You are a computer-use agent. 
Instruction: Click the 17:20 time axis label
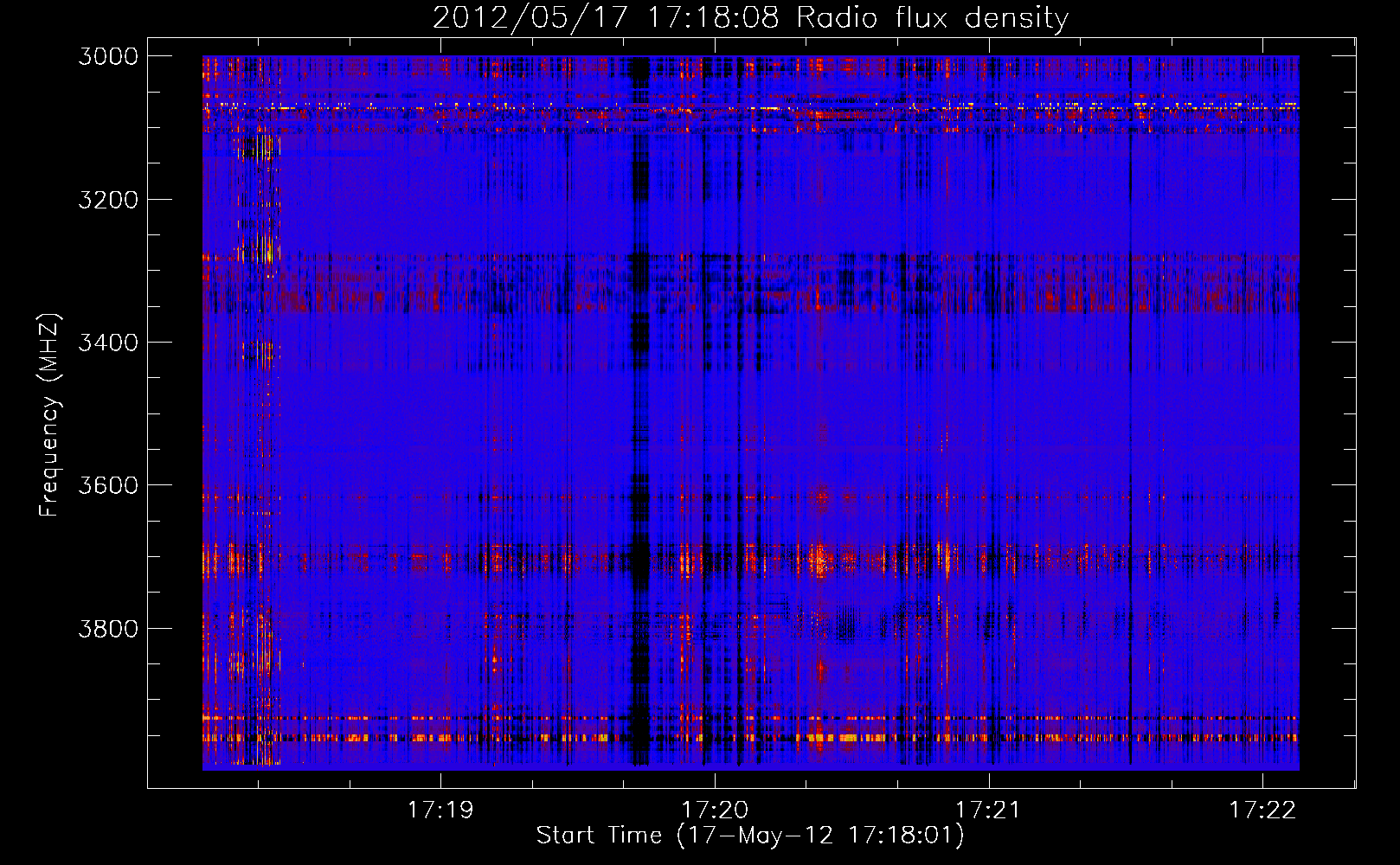(x=715, y=810)
